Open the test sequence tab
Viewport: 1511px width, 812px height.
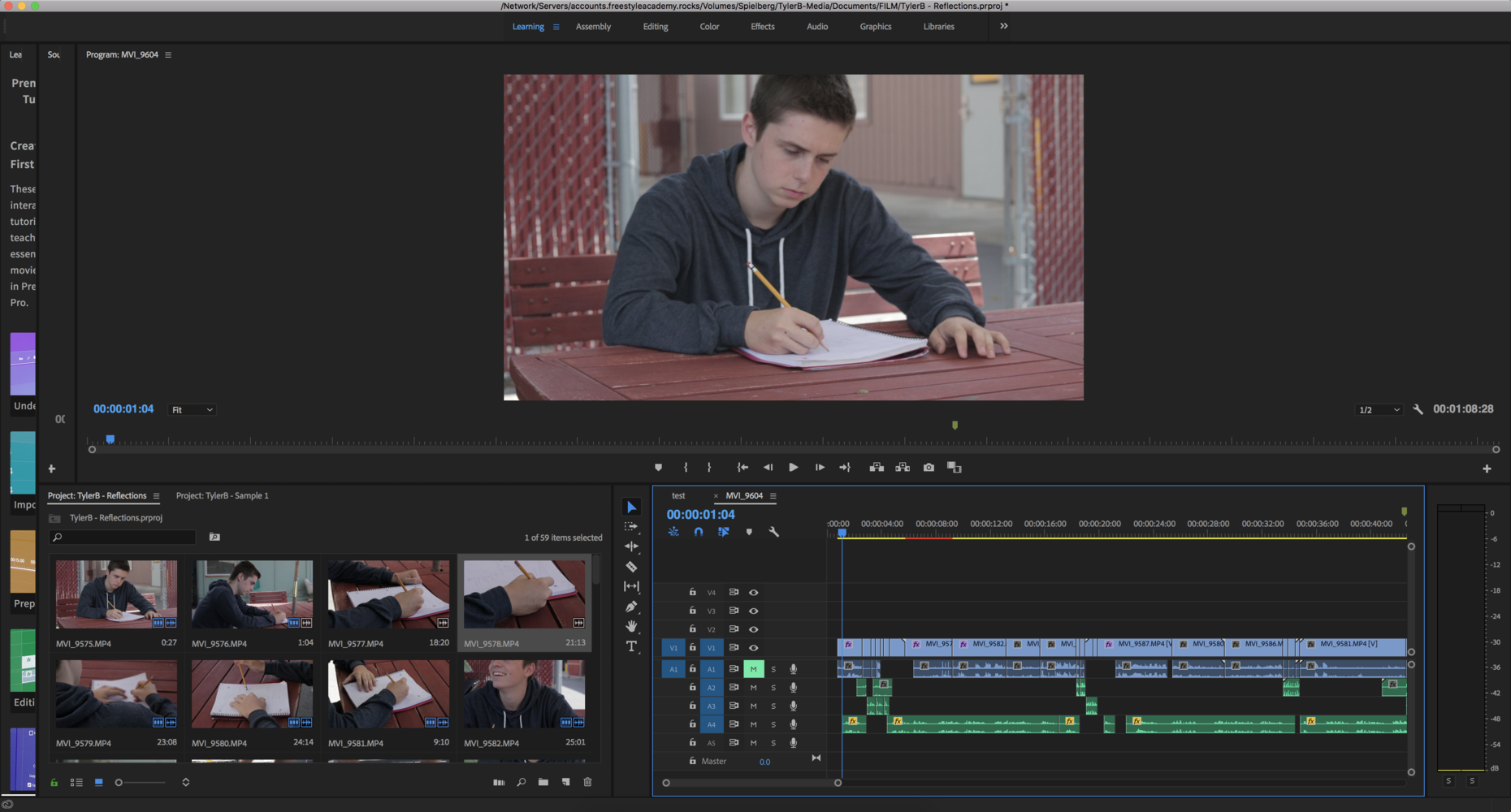tap(678, 496)
